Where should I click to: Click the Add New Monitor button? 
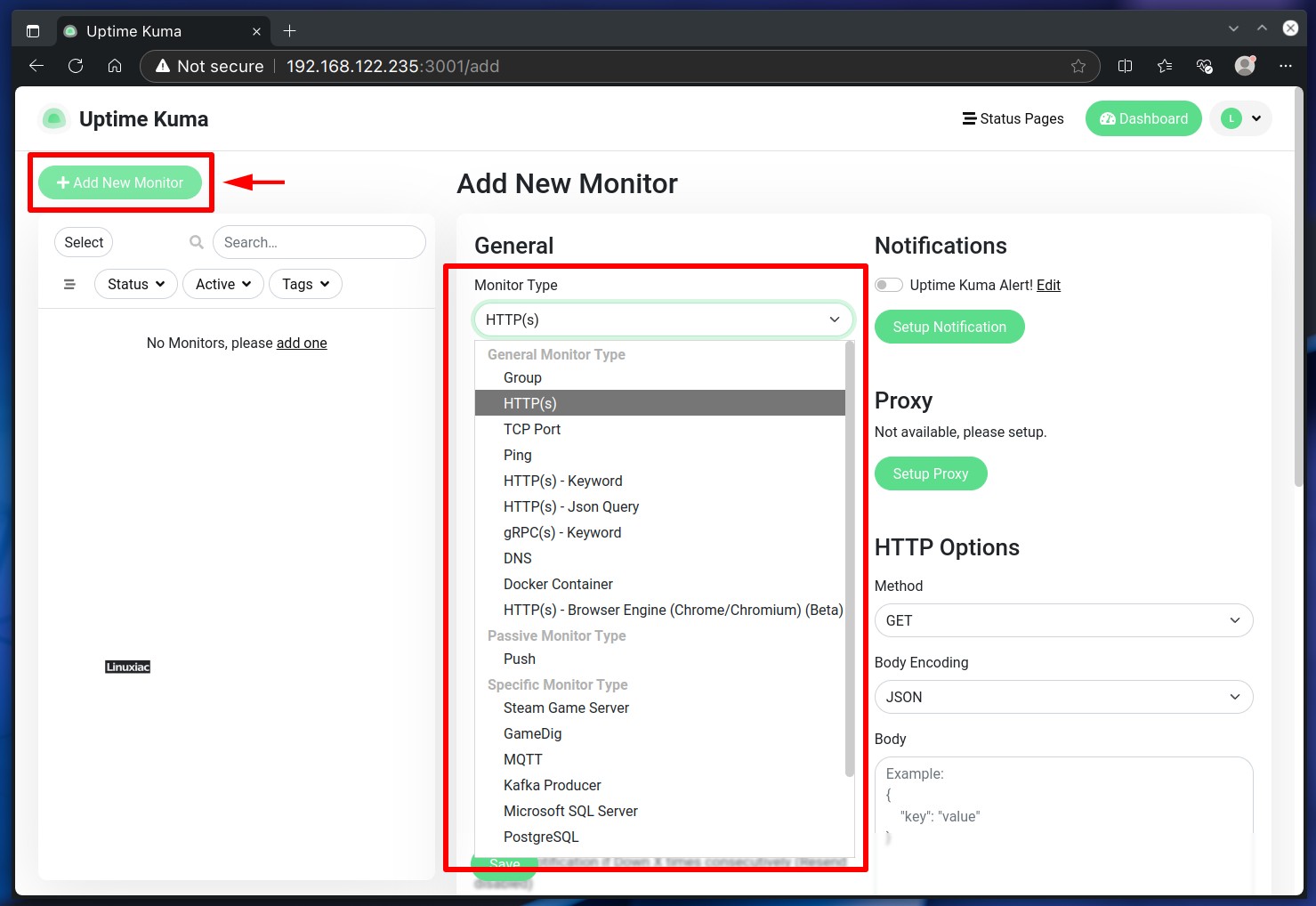click(120, 182)
